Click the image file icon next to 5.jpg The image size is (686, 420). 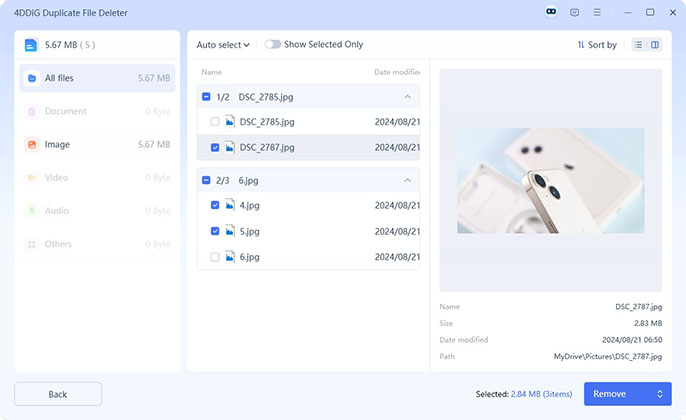pyautogui.click(x=230, y=231)
